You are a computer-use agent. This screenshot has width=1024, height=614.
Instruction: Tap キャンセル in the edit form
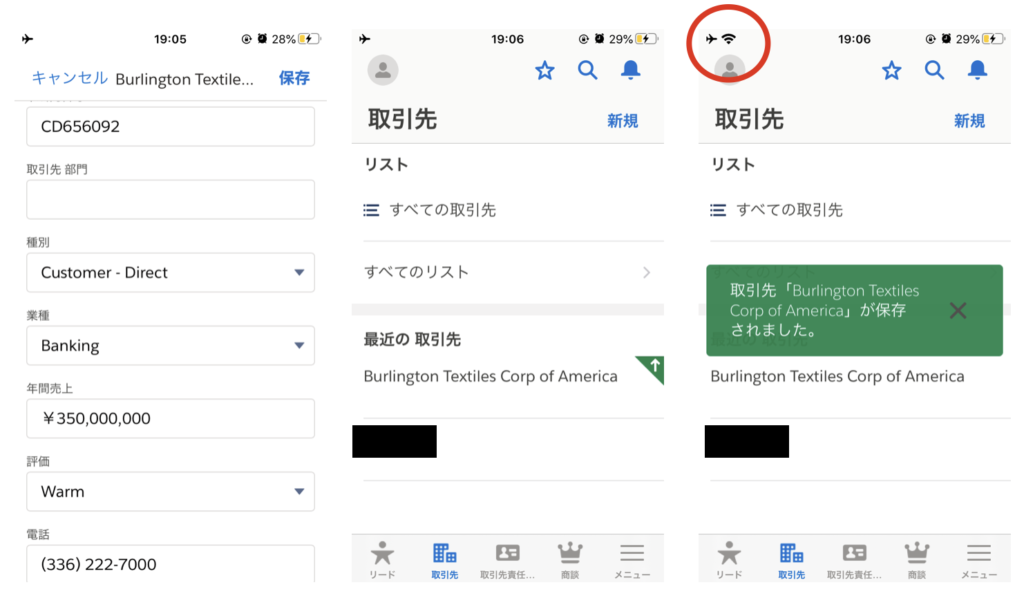click(70, 78)
